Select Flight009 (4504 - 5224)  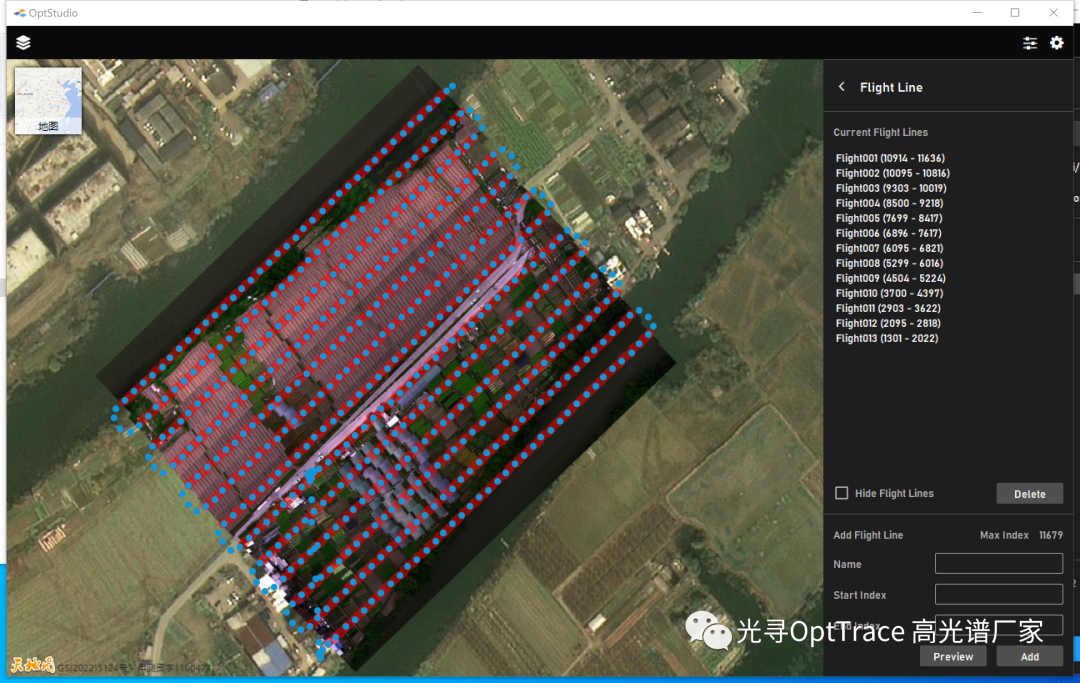click(890, 278)
